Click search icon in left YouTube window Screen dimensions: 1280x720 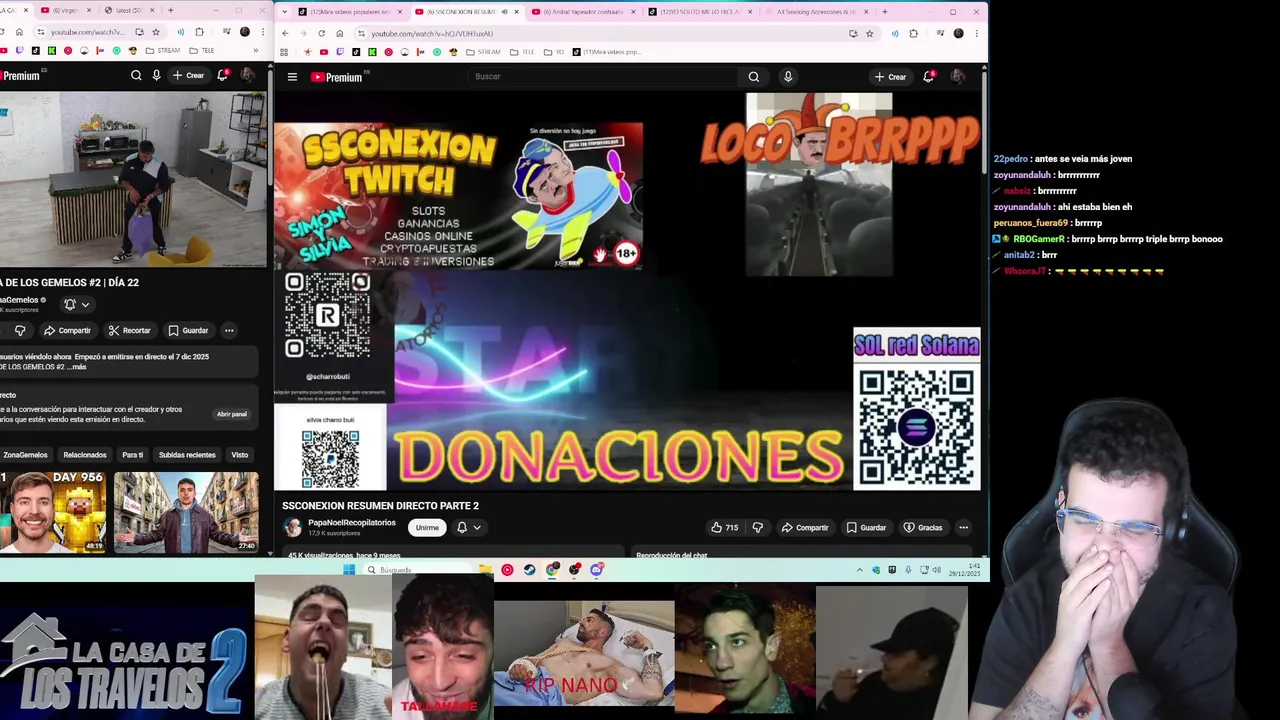coord(136,76)
